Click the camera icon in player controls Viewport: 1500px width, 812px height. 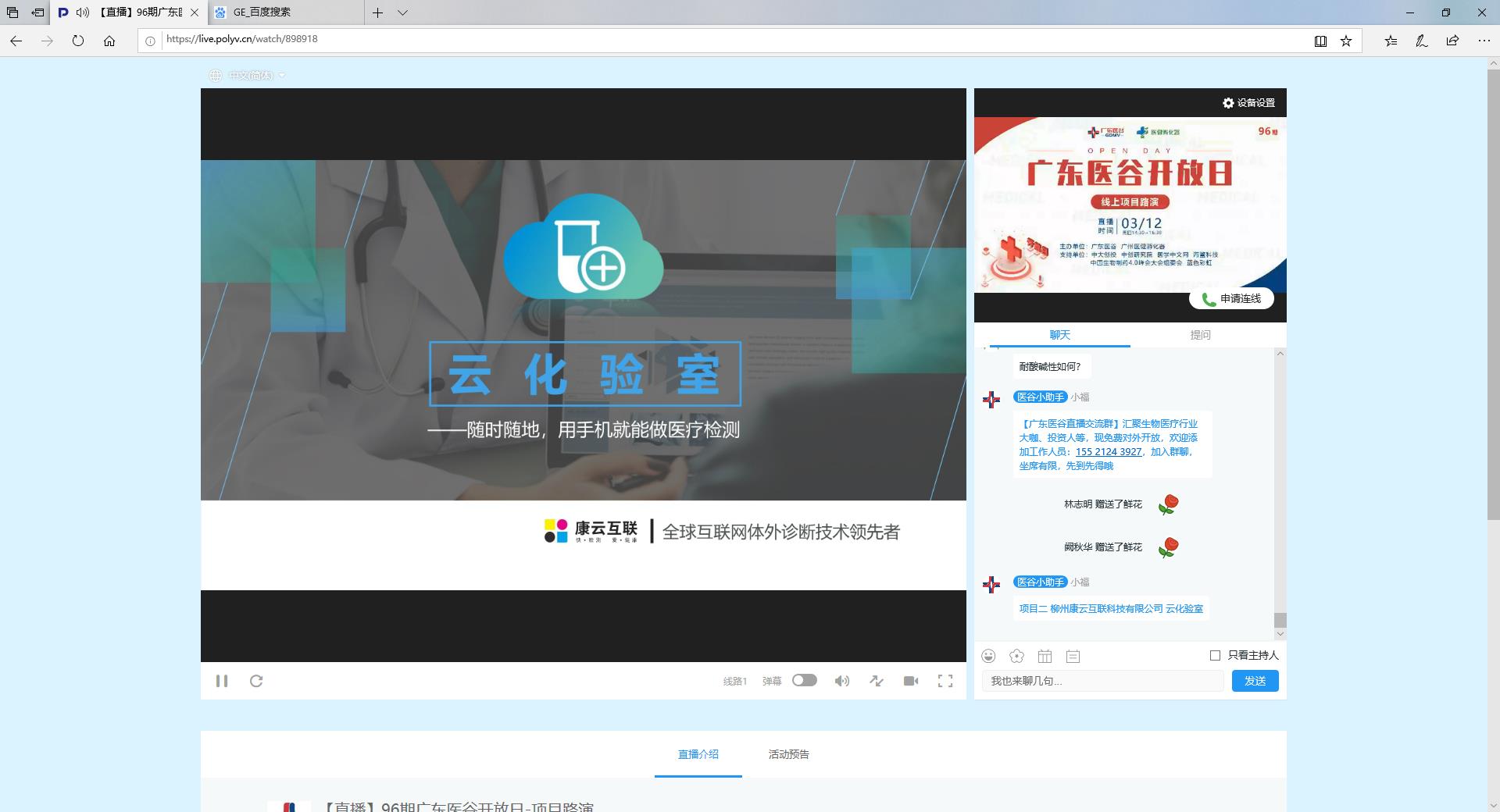pyautogui.click(x=911, y=681)
